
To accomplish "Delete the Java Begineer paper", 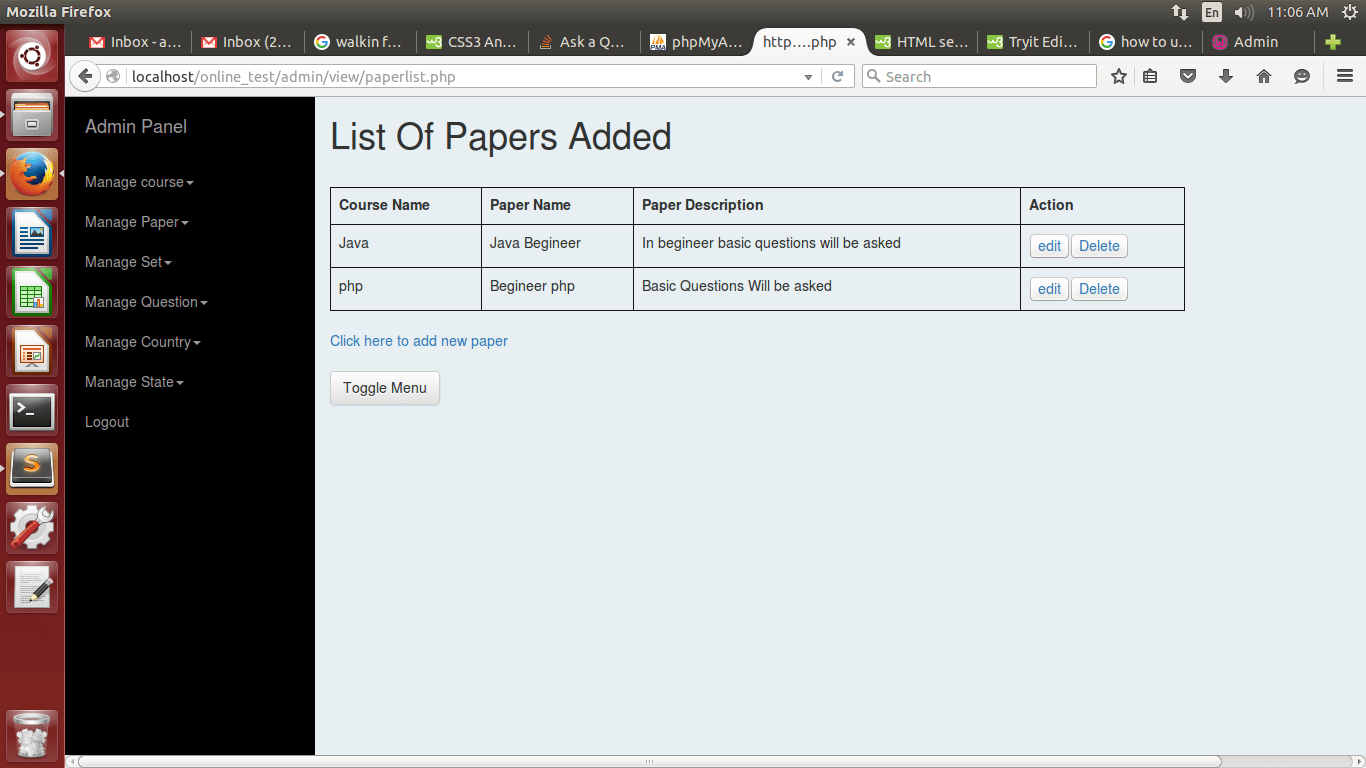I will [x=1099, y=245].
